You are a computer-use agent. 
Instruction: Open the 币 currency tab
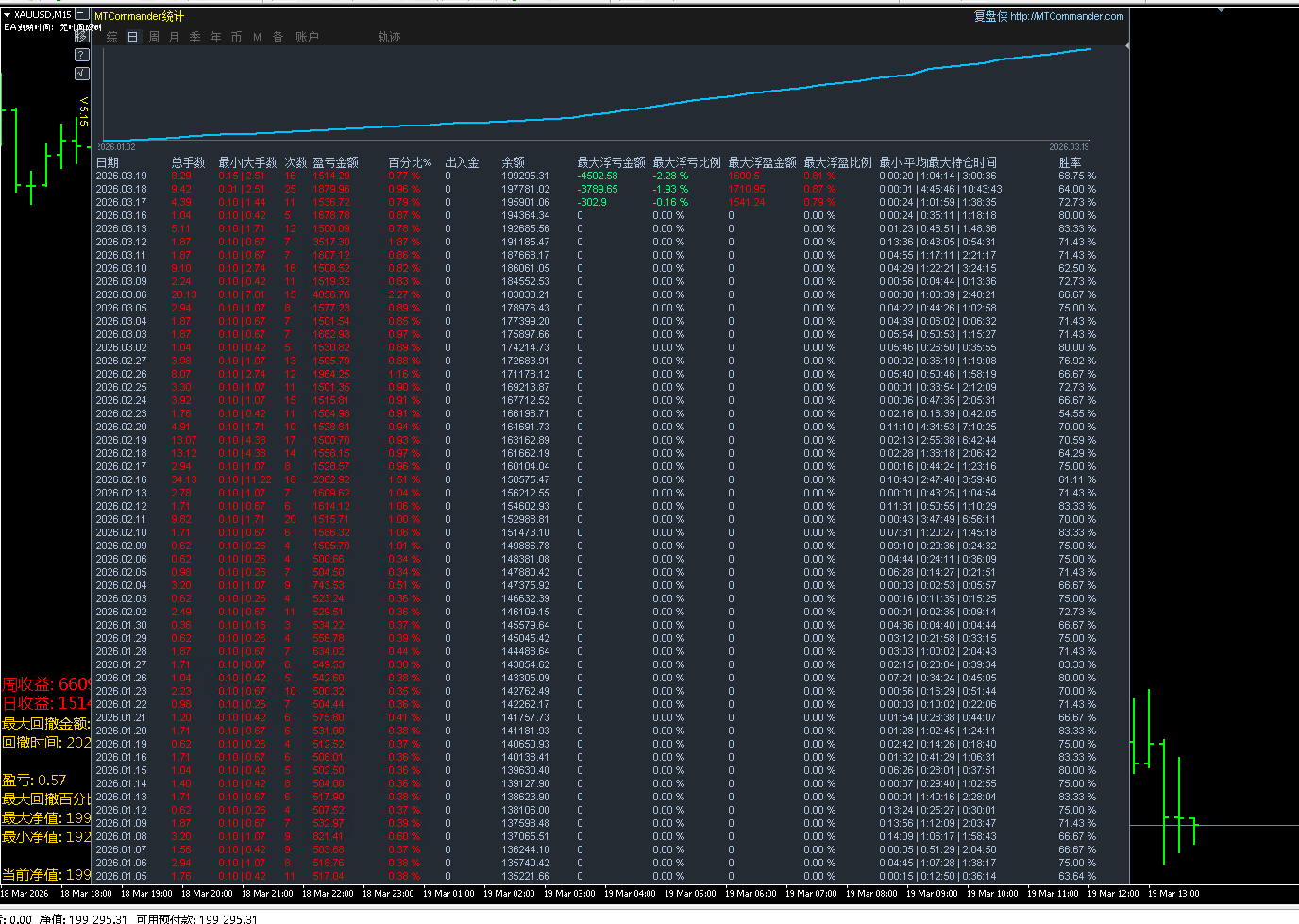pos(237,37)
